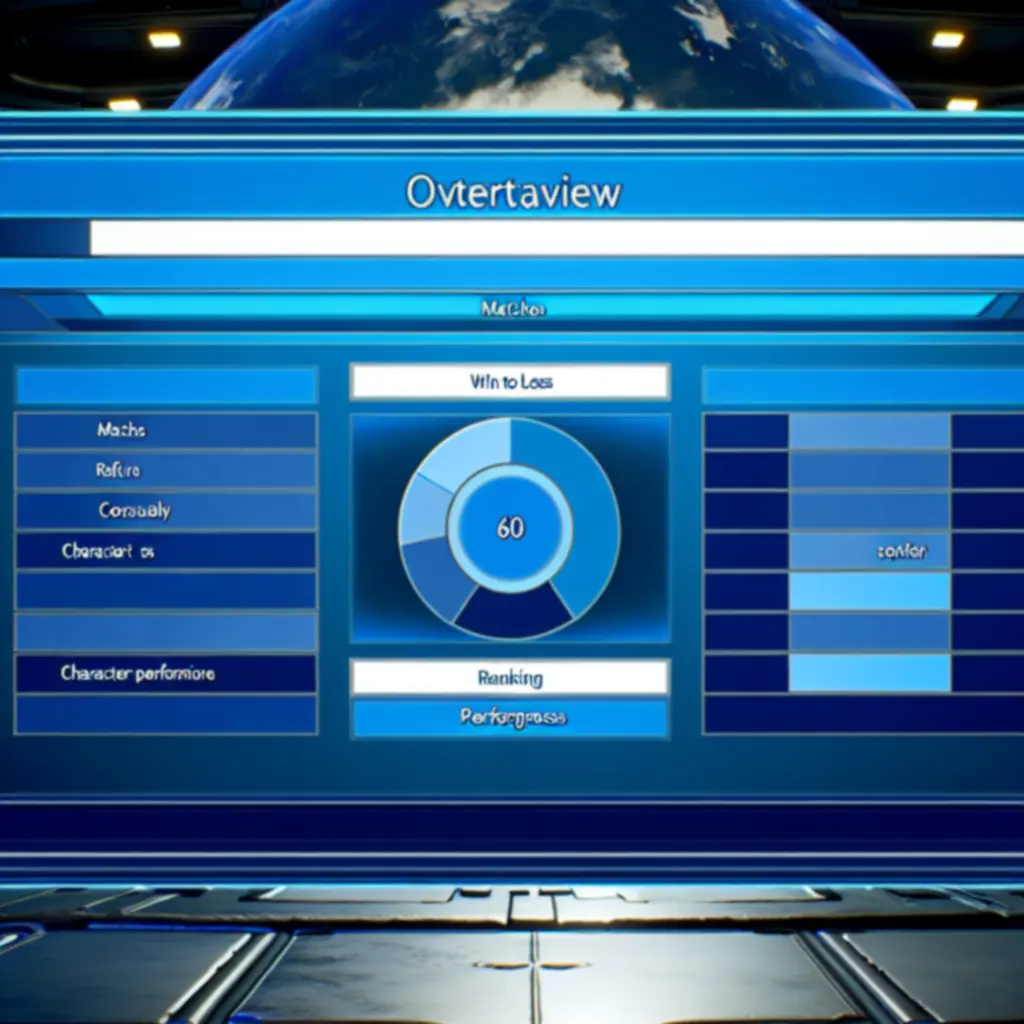Click the blank header above the left list
1024x1024 pixels.
click(x=166, y=386)
